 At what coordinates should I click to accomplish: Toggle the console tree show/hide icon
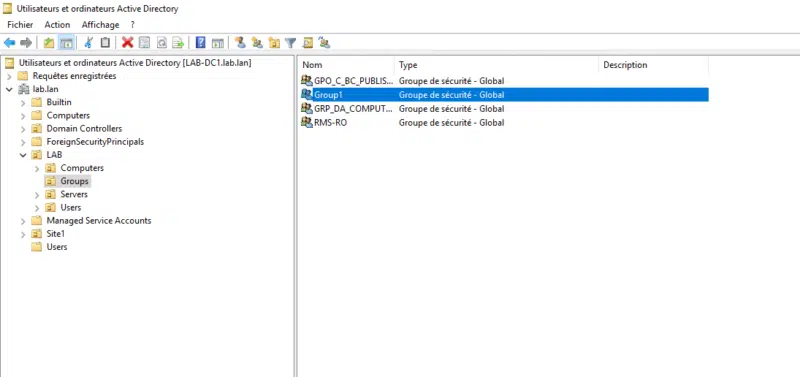[x=66, y=43]
